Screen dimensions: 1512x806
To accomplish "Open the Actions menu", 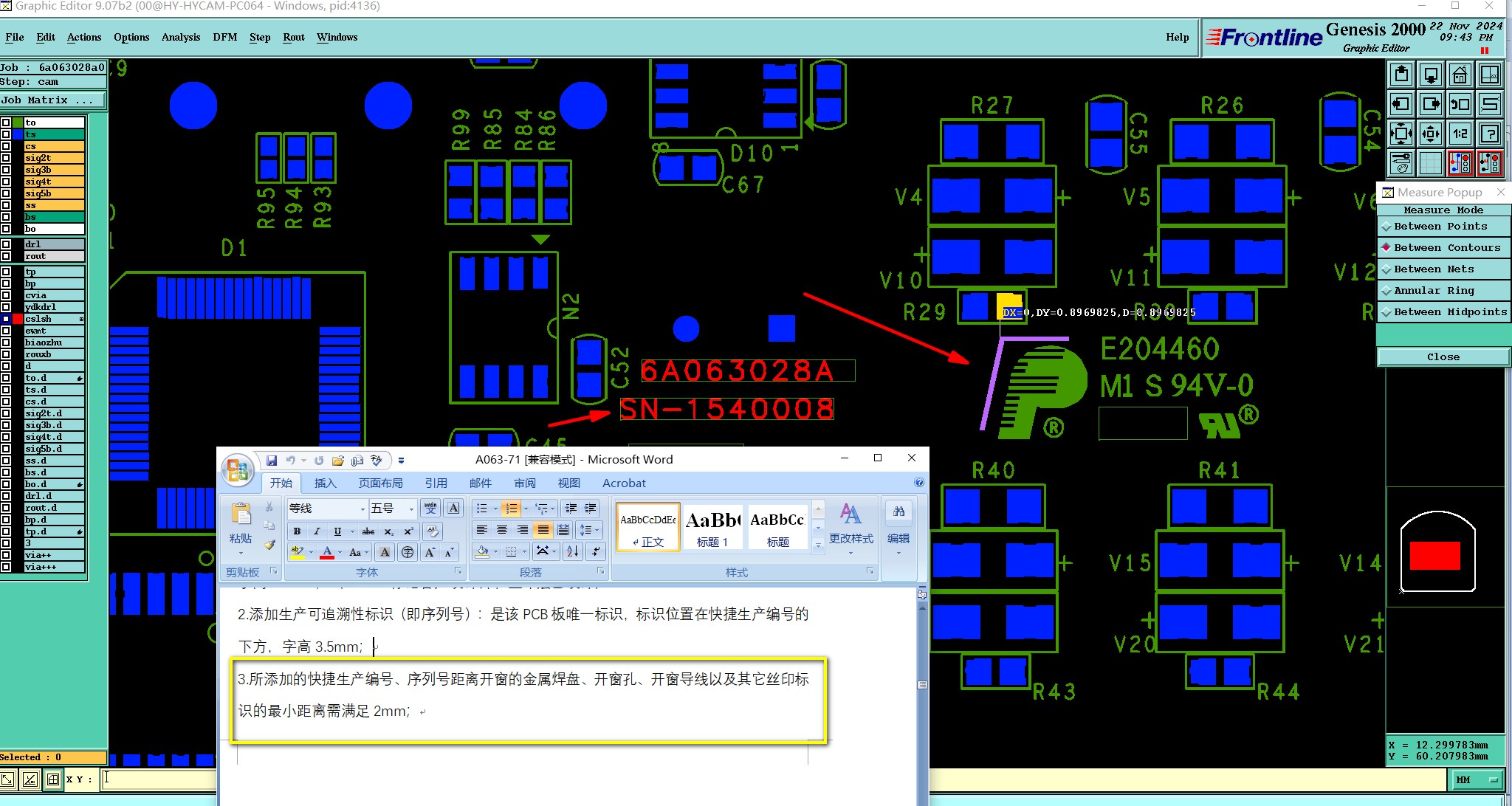I will [x=84, y=37].
